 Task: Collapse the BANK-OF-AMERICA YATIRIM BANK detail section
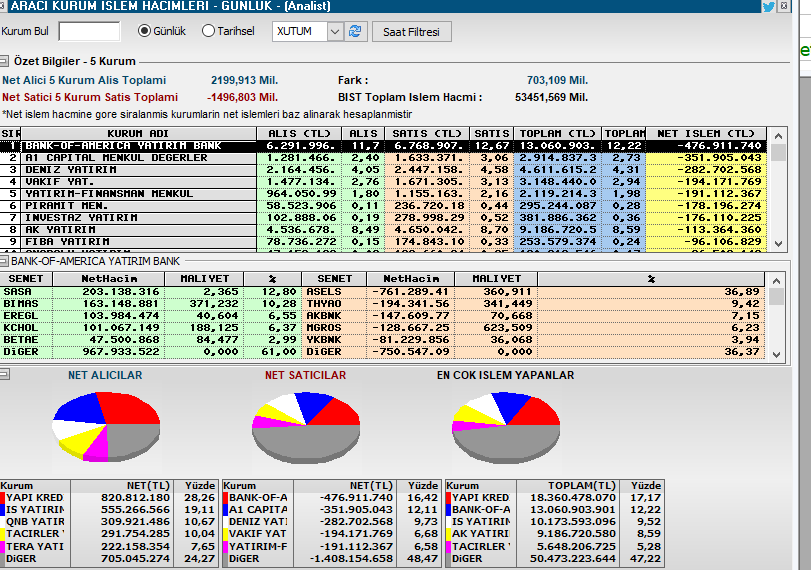(4, 261)
